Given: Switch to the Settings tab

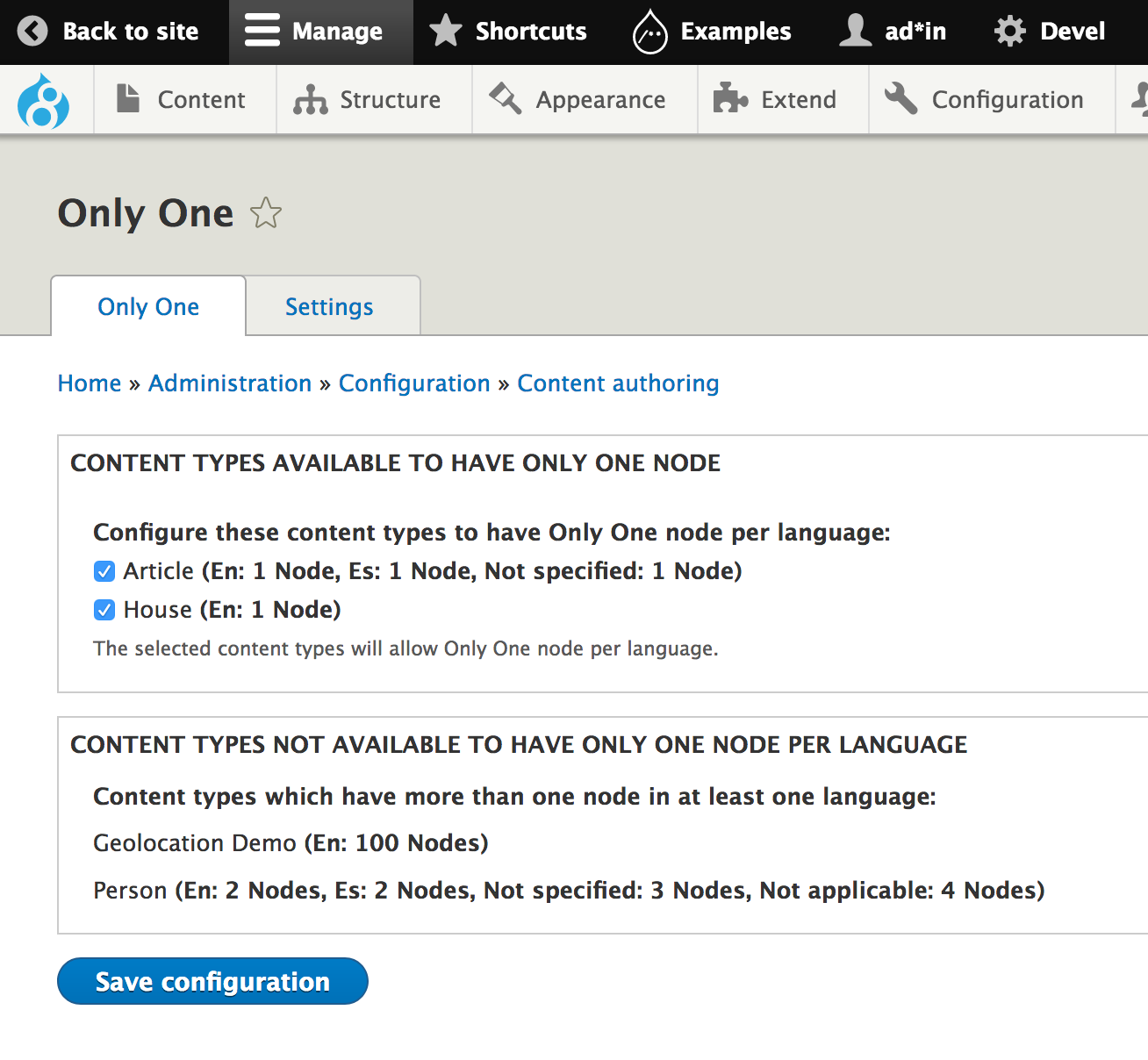Looking at the screenshot, I should coord(329,307).
